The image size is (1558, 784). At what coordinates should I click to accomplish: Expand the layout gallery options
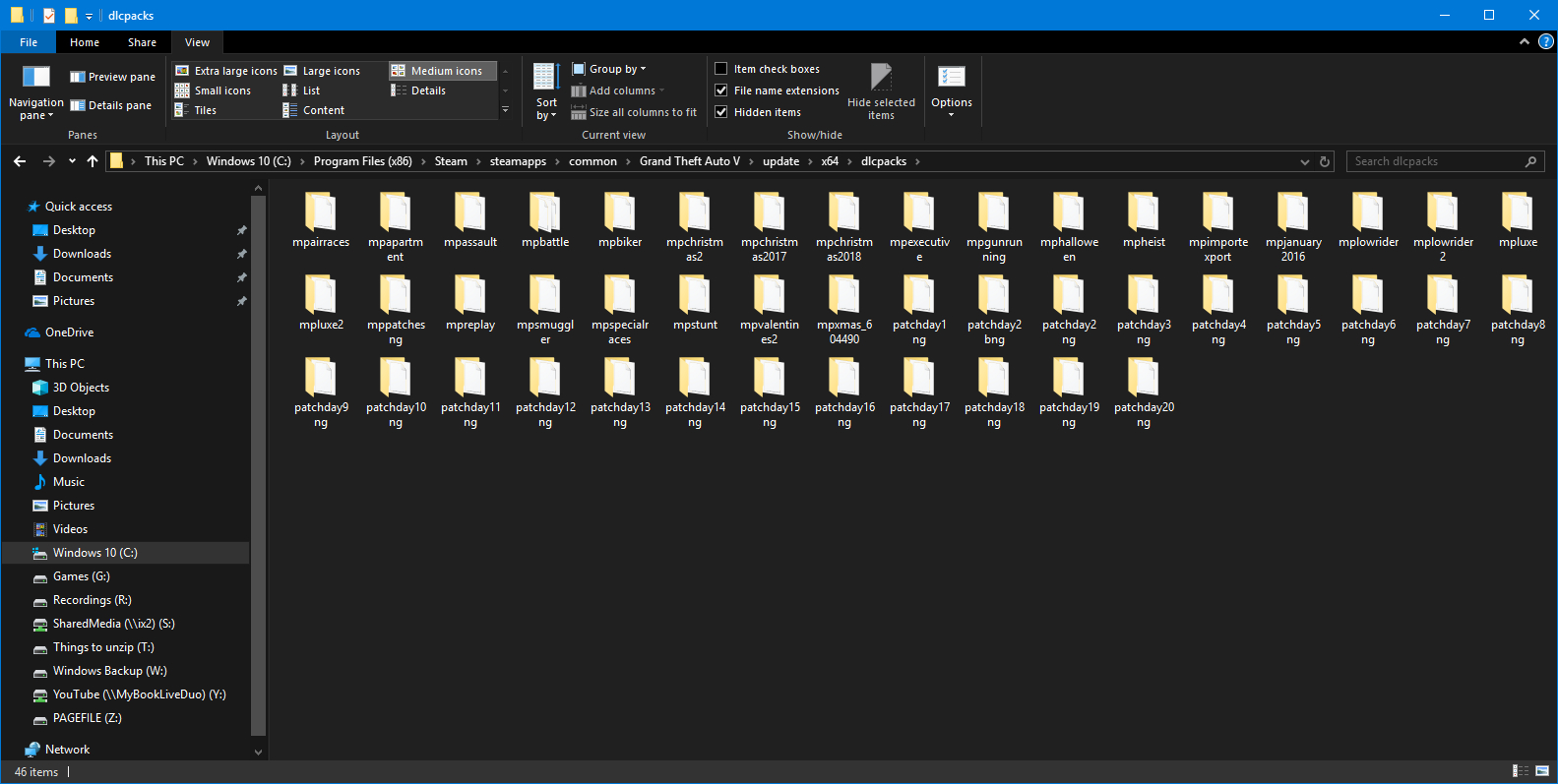point(506,110)
